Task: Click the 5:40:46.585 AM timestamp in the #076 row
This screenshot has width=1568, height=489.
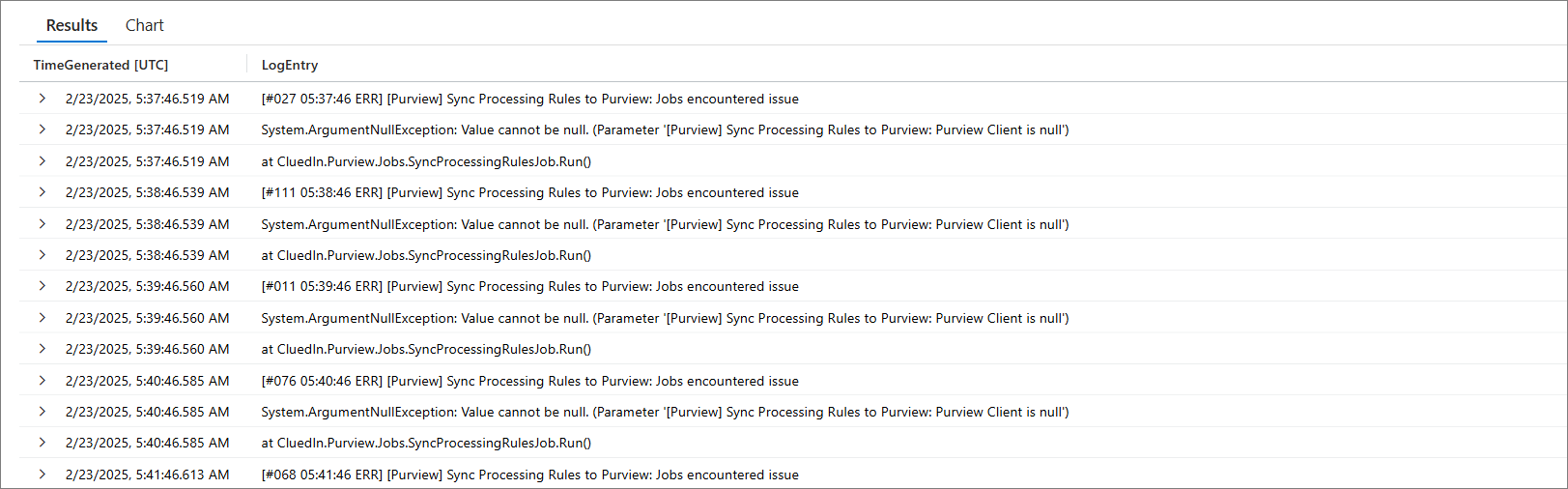Action: click(x=148, y=381)
